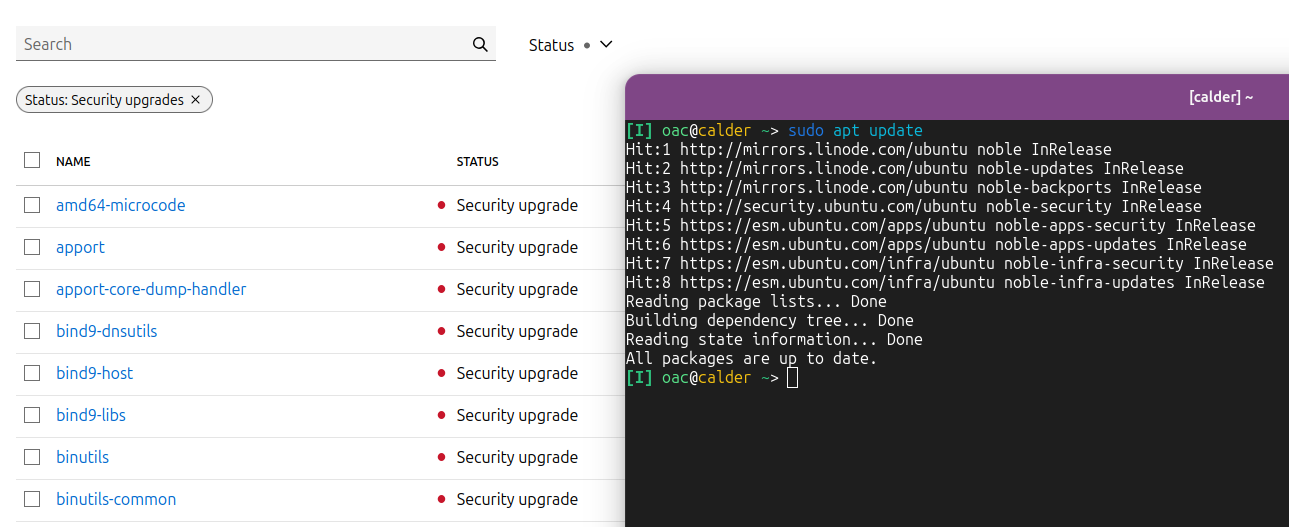Check the bind9-host row checkbox
The height and width of the screenshot is (527, 1289).
32,373
